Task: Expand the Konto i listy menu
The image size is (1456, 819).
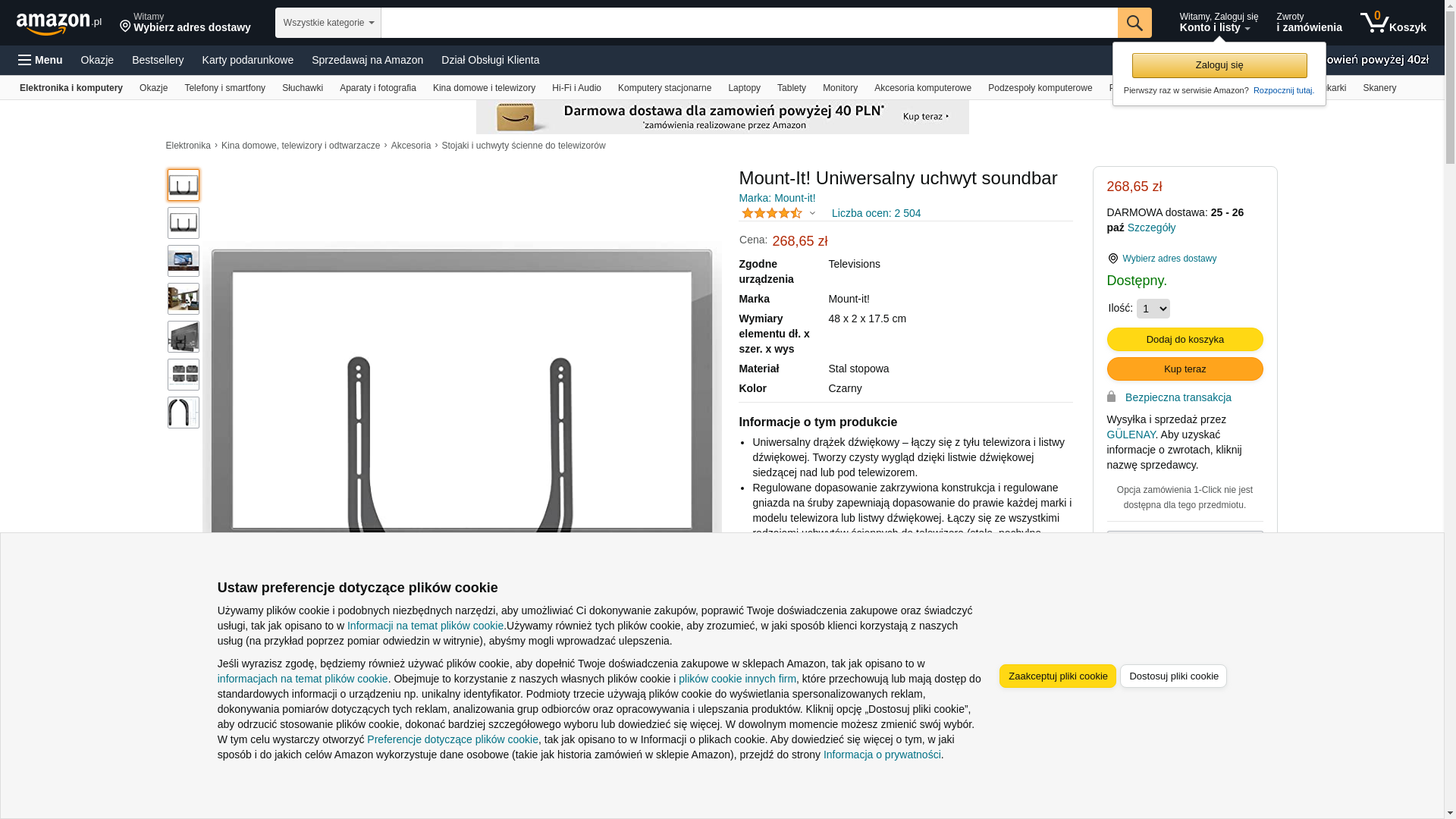Action: tap(1217, 23)
